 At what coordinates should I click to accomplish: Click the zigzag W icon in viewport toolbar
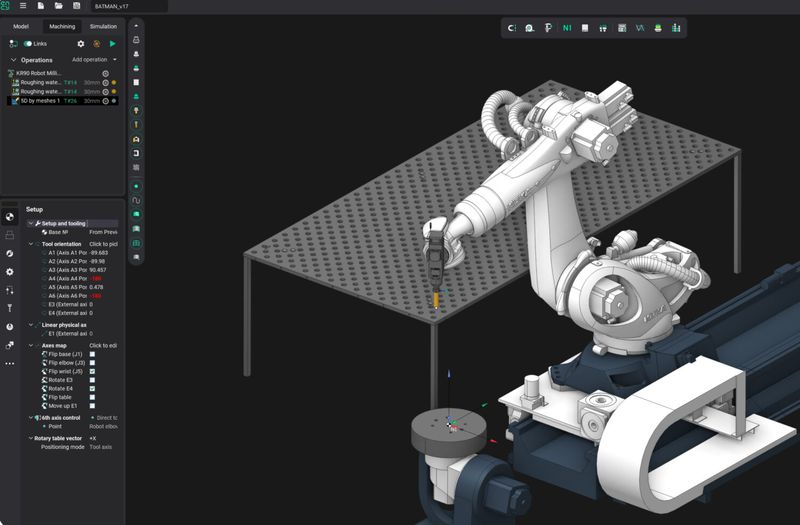click(640, 28)
